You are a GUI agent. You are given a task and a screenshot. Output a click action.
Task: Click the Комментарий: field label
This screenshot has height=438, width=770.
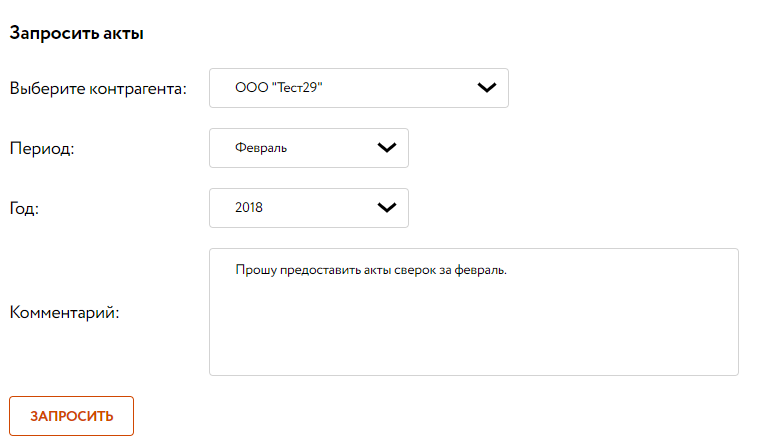coord(64,312)
